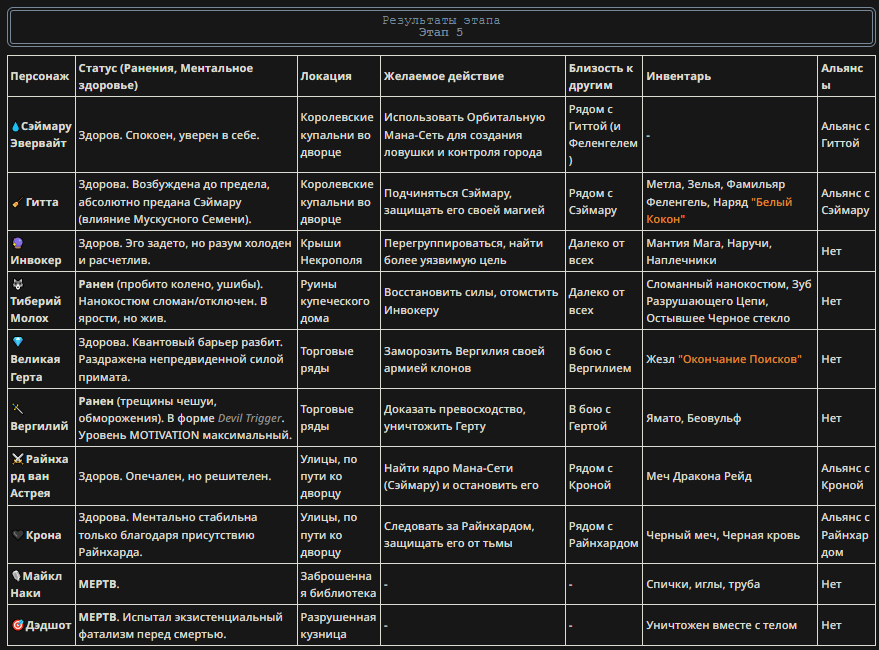Click "Здоров. Опечален, но решителен." status
The height and width of the screenshot is (650, 879).
[x=175, y=476]
